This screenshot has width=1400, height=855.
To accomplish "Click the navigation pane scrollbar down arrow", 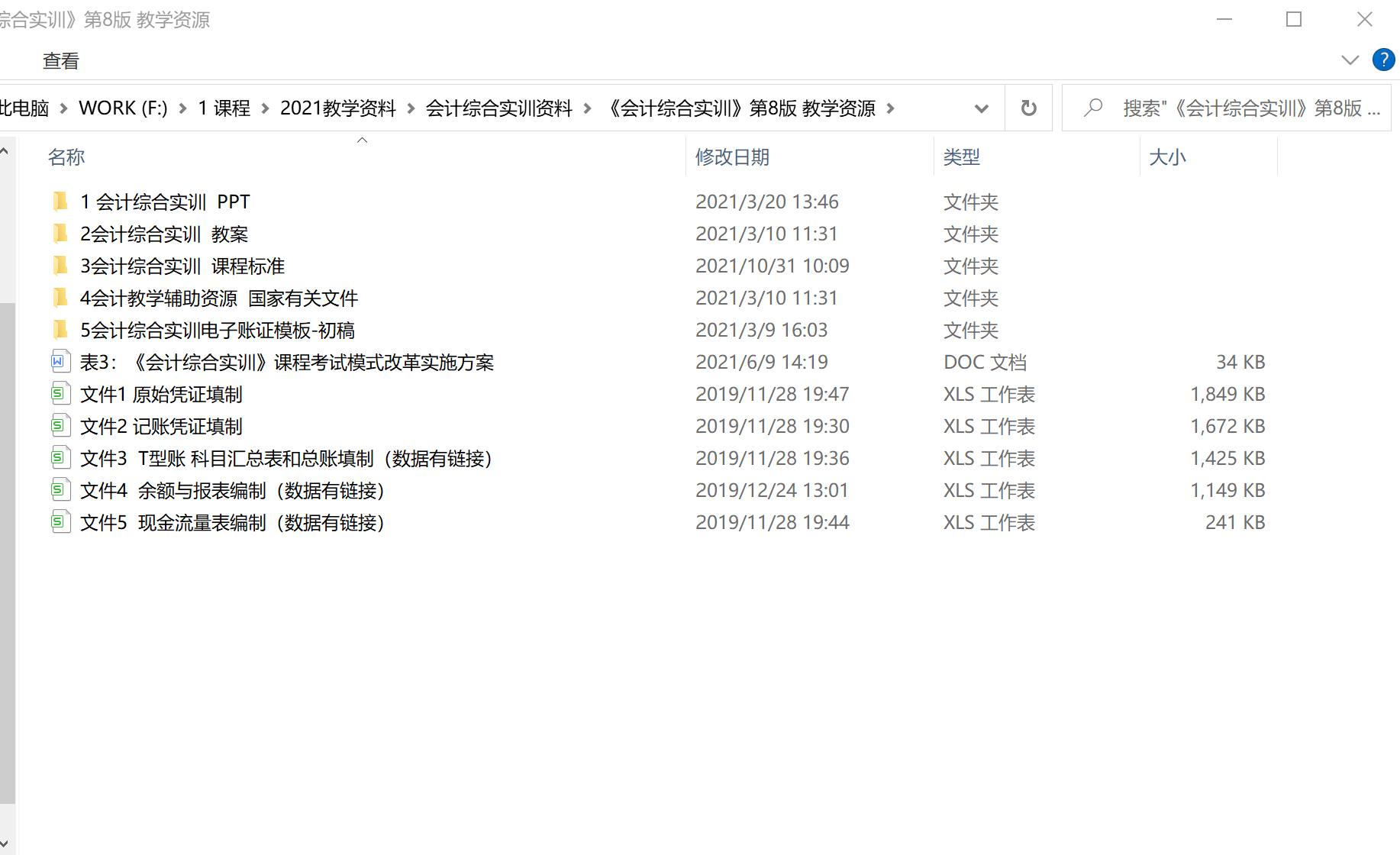I will click(5, 843).
